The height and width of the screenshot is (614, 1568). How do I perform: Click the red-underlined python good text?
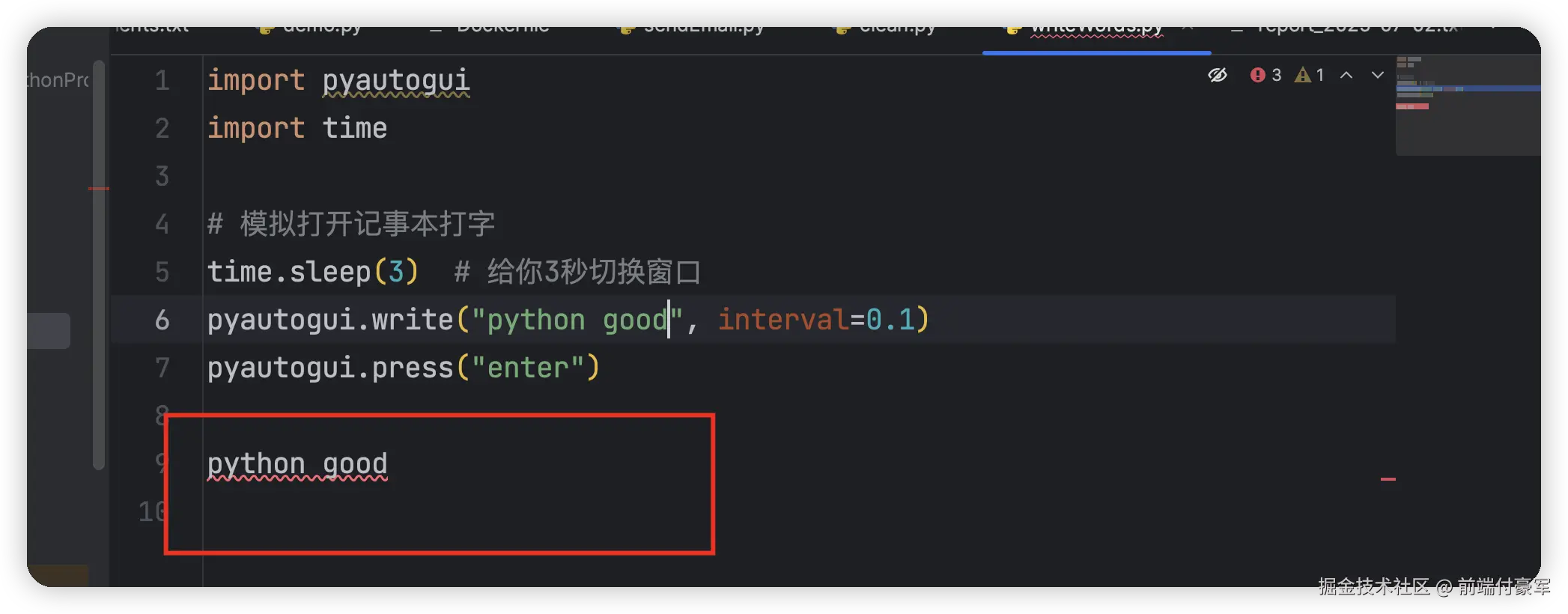pyautogui.click(x=297, y=464)
